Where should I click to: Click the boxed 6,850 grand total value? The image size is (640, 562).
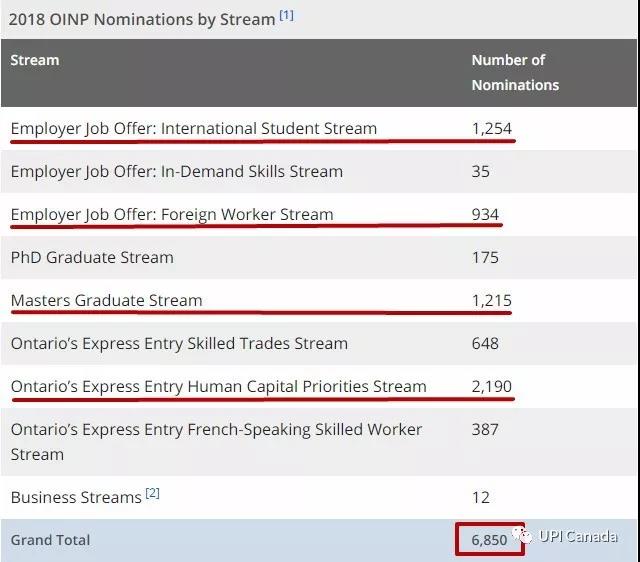(x=490, y=540)
